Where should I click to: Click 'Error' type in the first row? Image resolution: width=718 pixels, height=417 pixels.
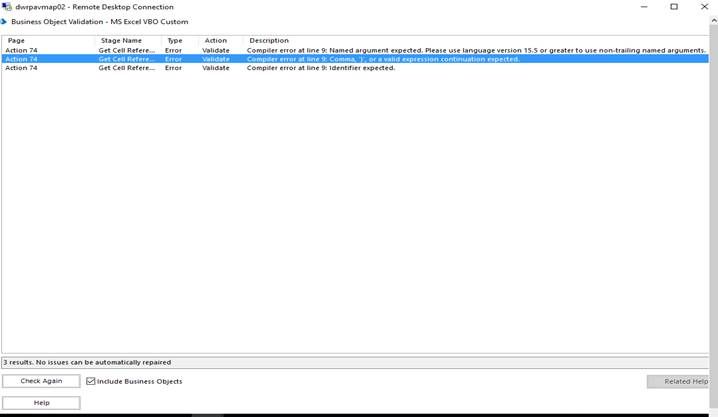[x=173, y=50]
